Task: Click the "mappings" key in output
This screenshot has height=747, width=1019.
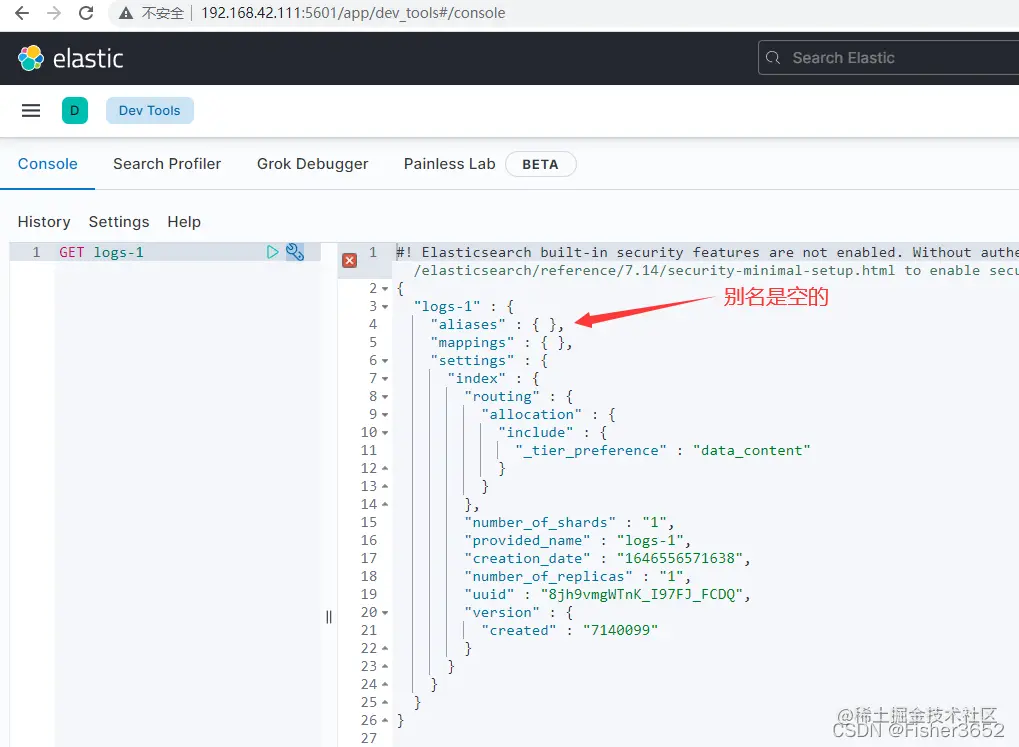Action: pyautogui.click(x=472, y=343)
